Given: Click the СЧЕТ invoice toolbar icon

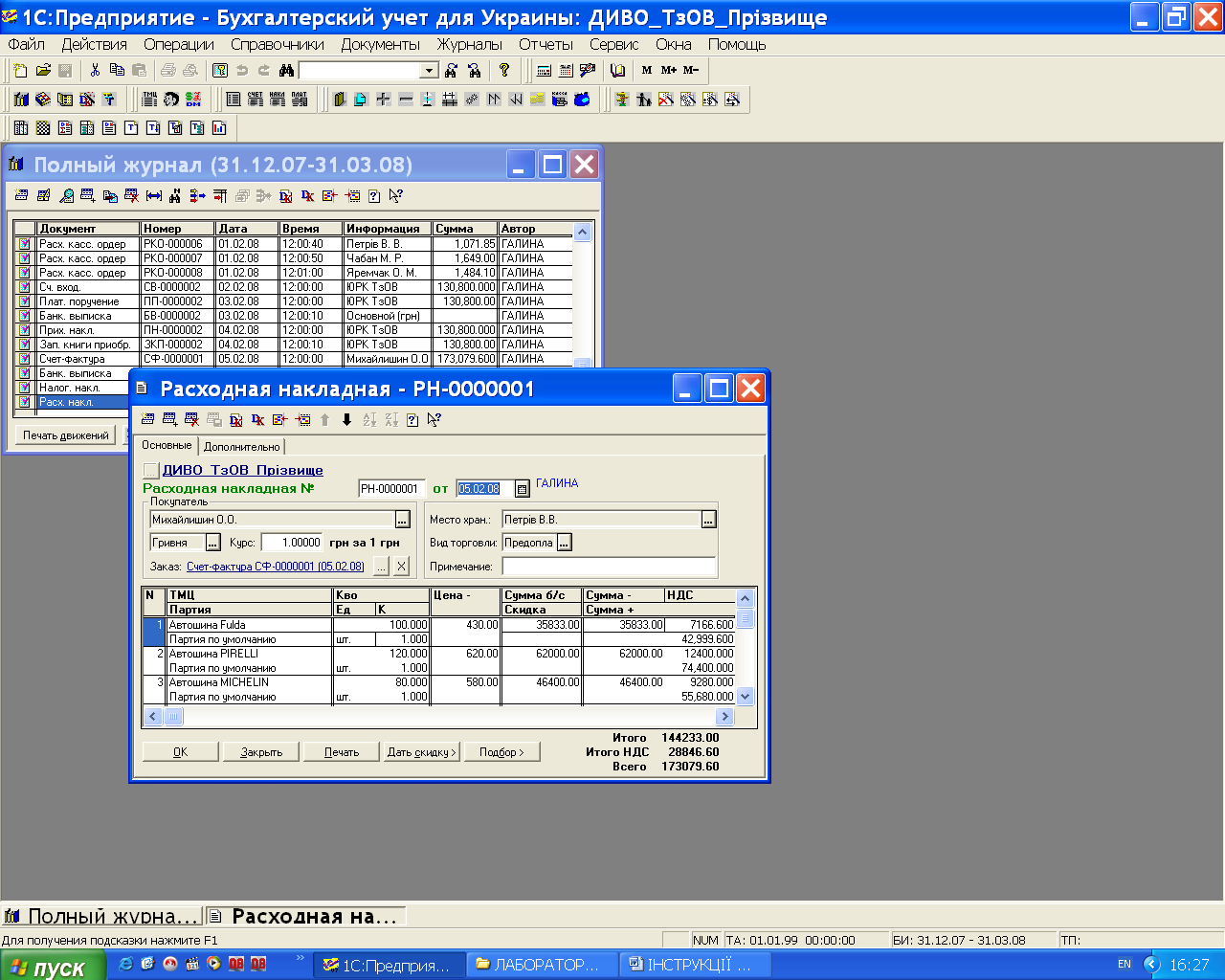Looking at the screenshot, I should 255,99.
